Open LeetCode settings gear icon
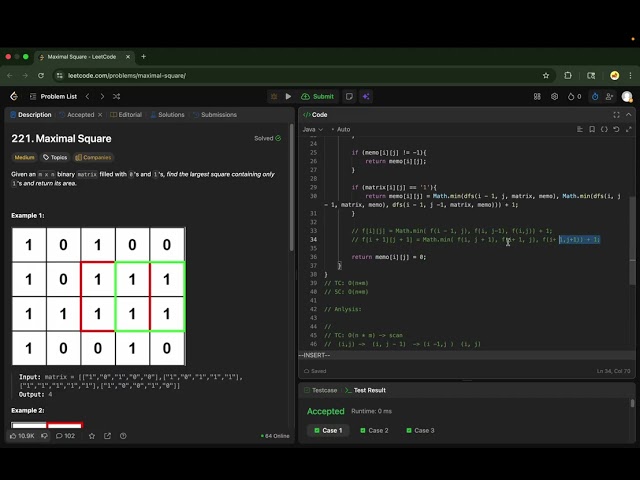This screenshot has width=640, height=480. tap(554, 96)
